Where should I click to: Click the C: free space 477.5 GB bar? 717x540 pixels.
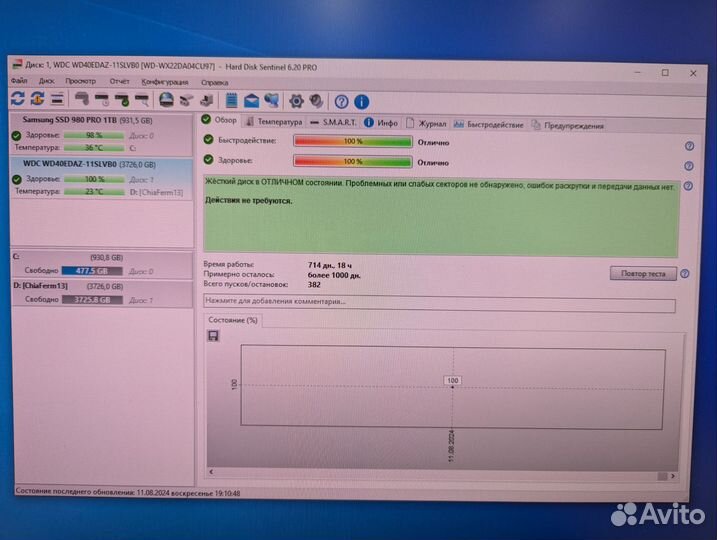(92, 271)
